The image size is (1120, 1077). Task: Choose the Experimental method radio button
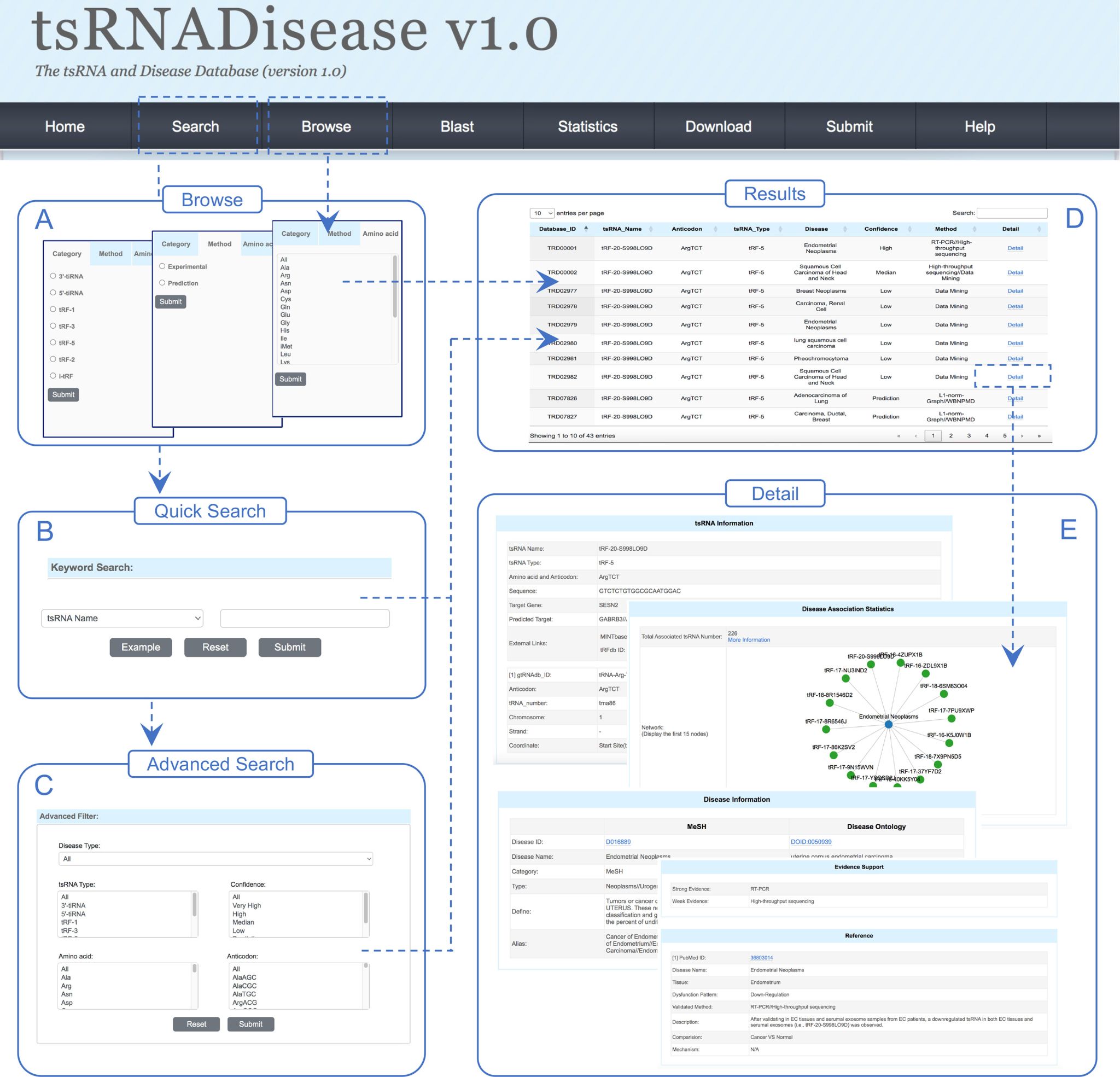tap(162, 266)
